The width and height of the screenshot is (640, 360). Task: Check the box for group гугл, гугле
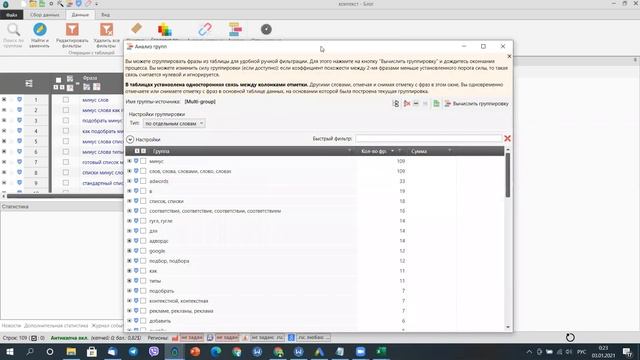coord(143,221)
